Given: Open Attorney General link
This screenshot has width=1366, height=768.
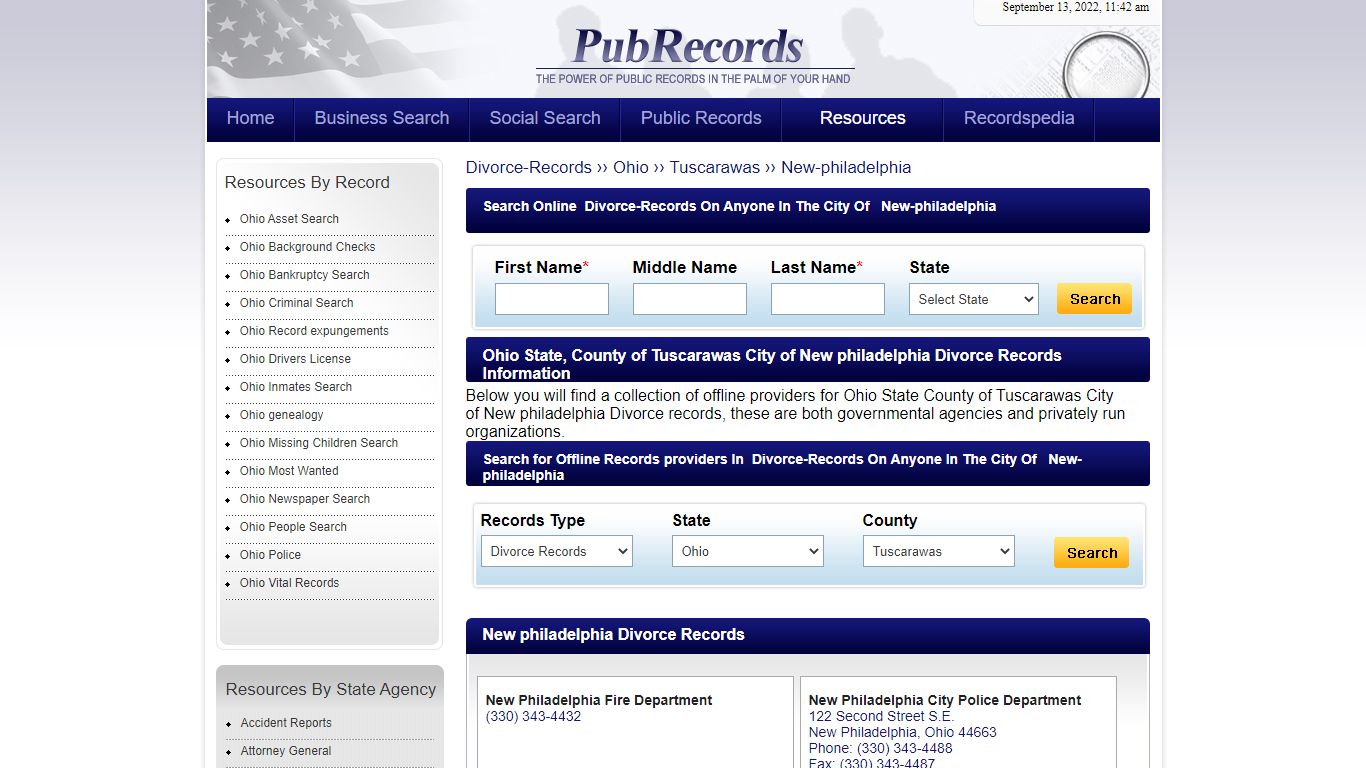Looking at the screenshot, I should (286, 751).
